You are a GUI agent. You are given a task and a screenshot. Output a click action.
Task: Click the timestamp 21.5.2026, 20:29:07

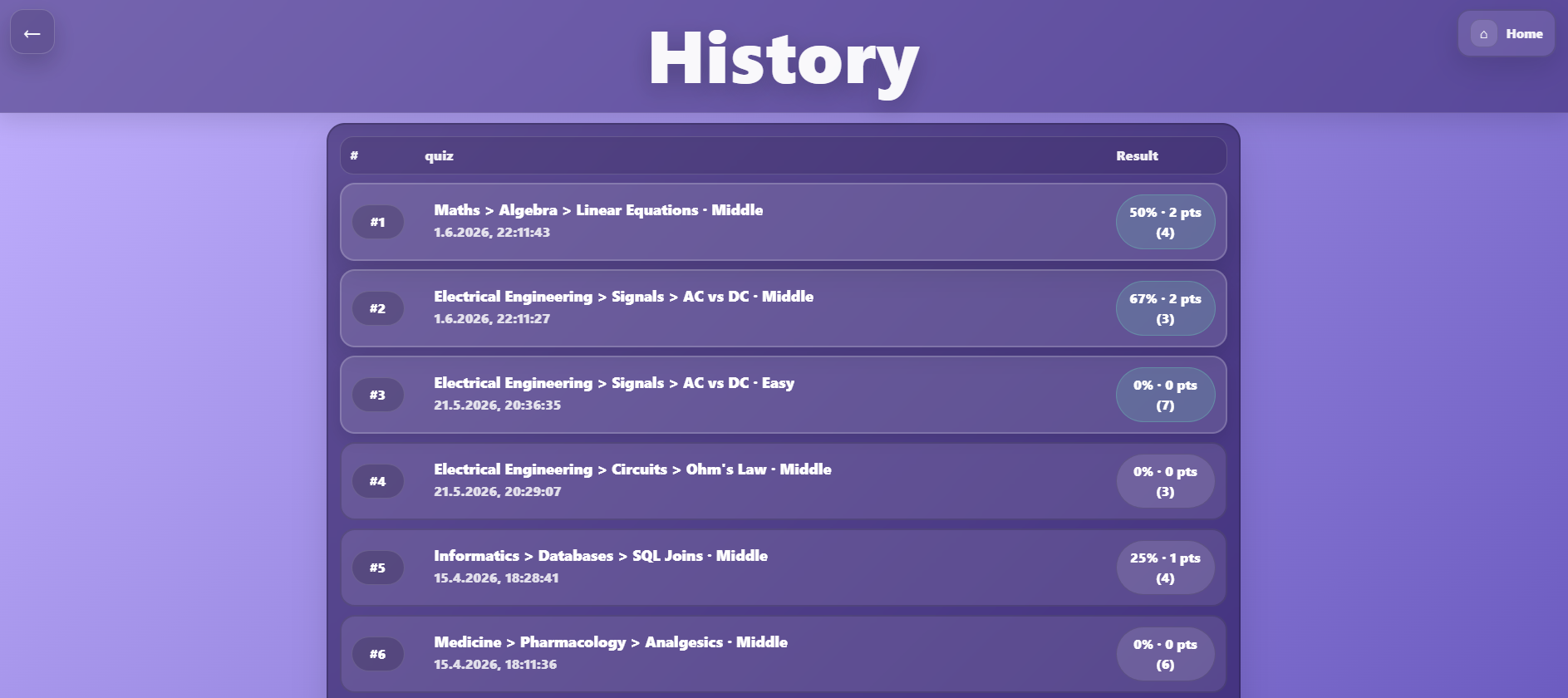tap(497, 492)
